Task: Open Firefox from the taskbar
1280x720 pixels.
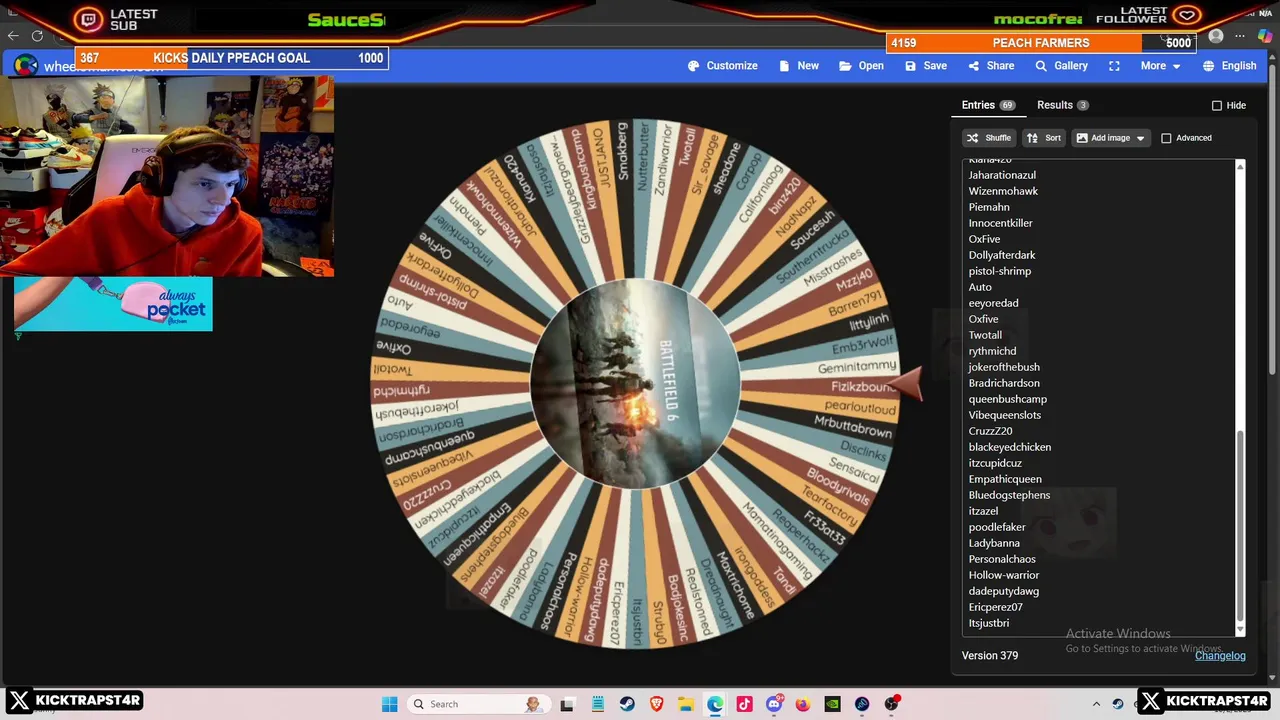Action: [x=803, y=704]
